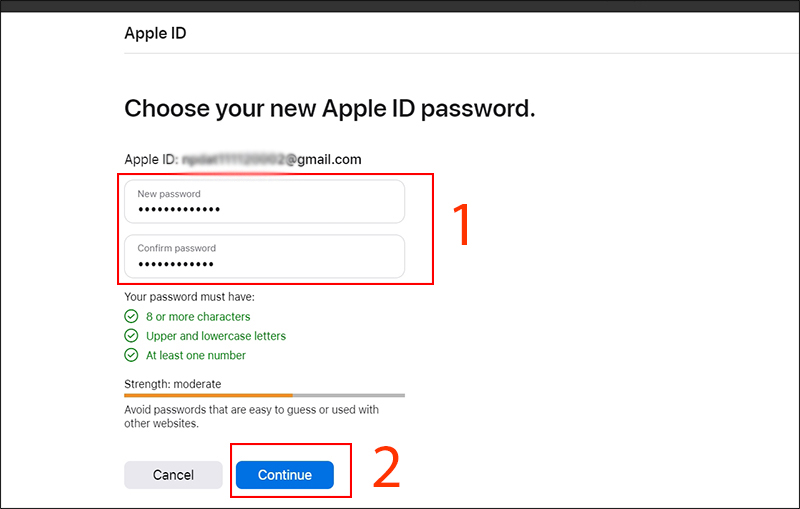Image resolution: width=800 pixels, height=509 pixels.
Task: Click the 'Your password must have:' label
Action: pos(189,297)
